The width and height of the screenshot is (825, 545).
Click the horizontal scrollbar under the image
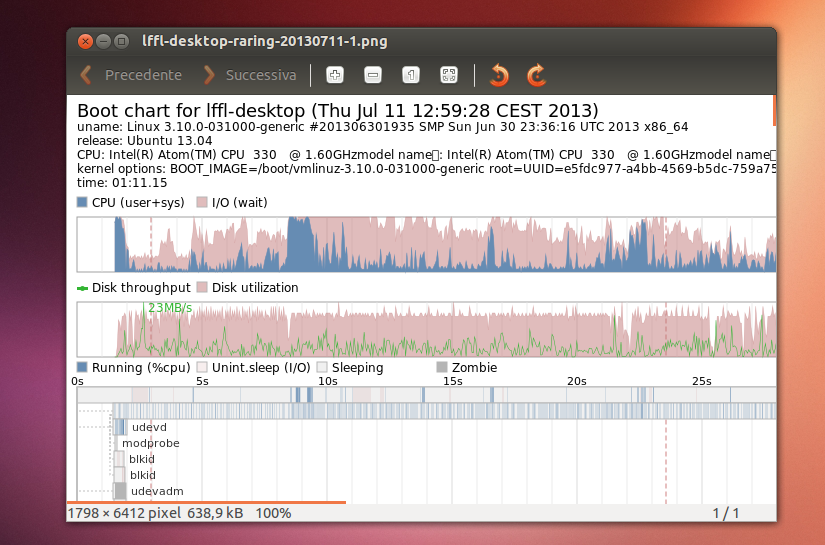point(206,501)
